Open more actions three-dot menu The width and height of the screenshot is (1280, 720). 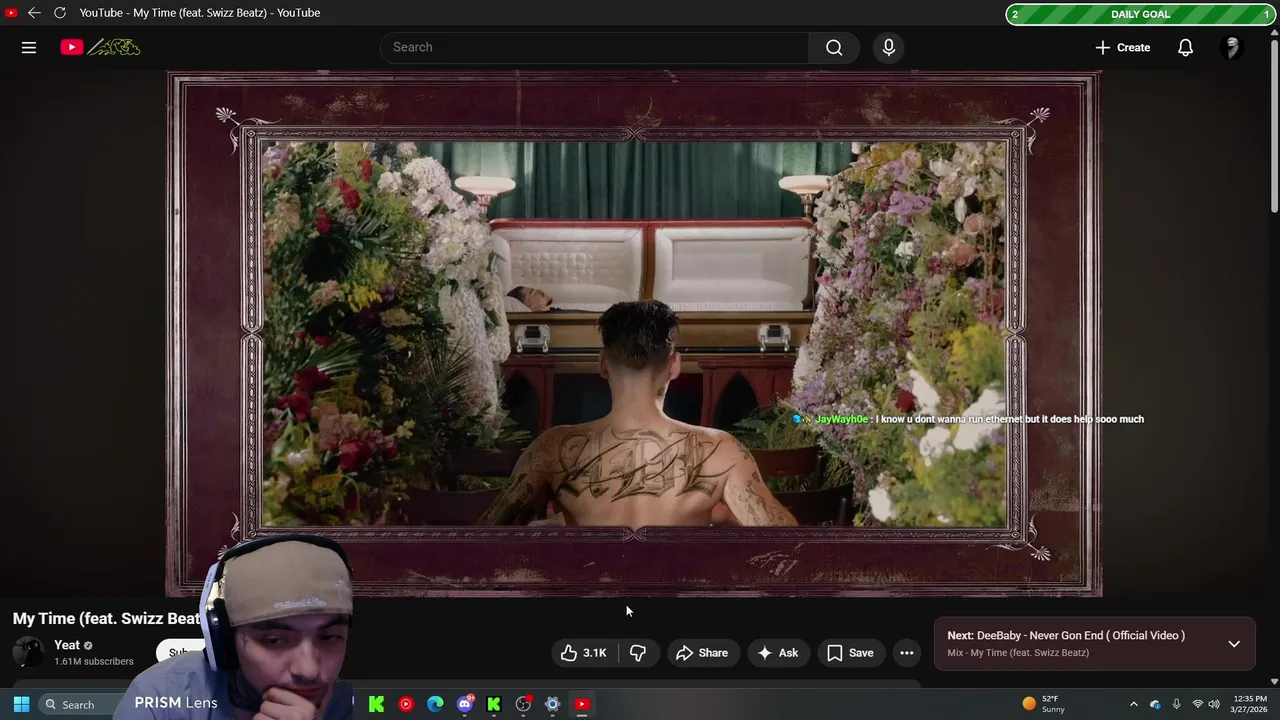(x=907, y=653)
